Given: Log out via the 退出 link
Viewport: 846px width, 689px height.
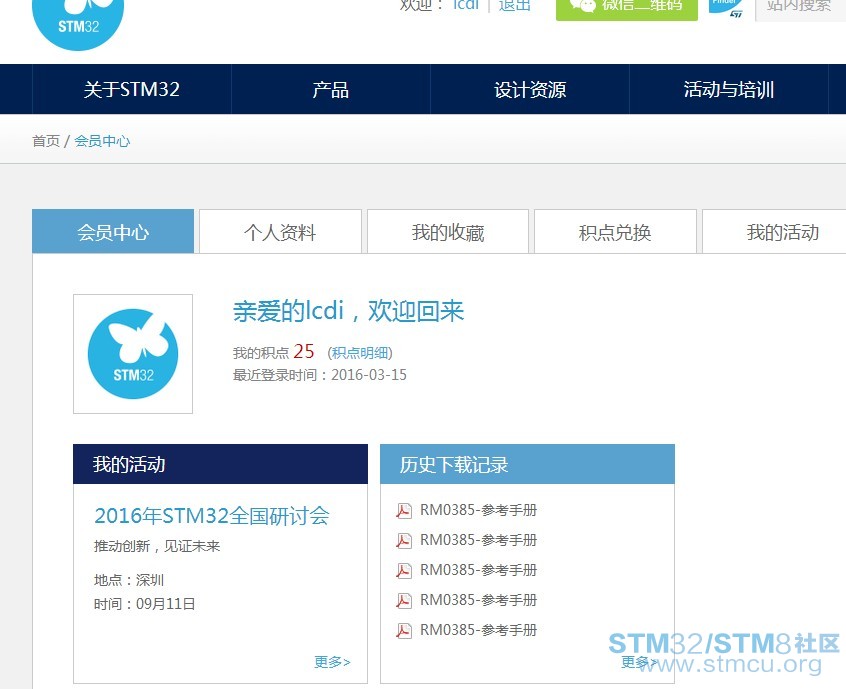Looking at the screenshot, I should tap(515, 5).
